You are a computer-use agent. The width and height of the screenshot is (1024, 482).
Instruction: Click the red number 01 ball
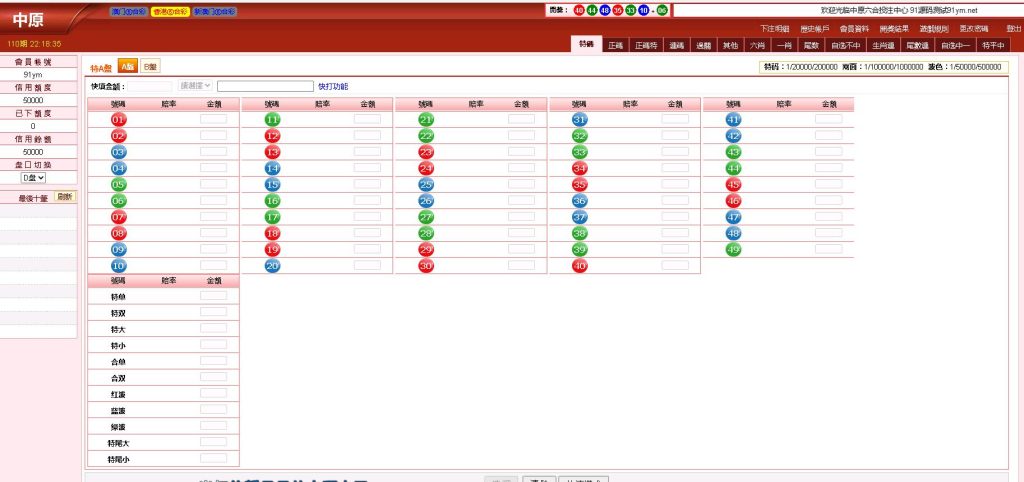(119, 119)
